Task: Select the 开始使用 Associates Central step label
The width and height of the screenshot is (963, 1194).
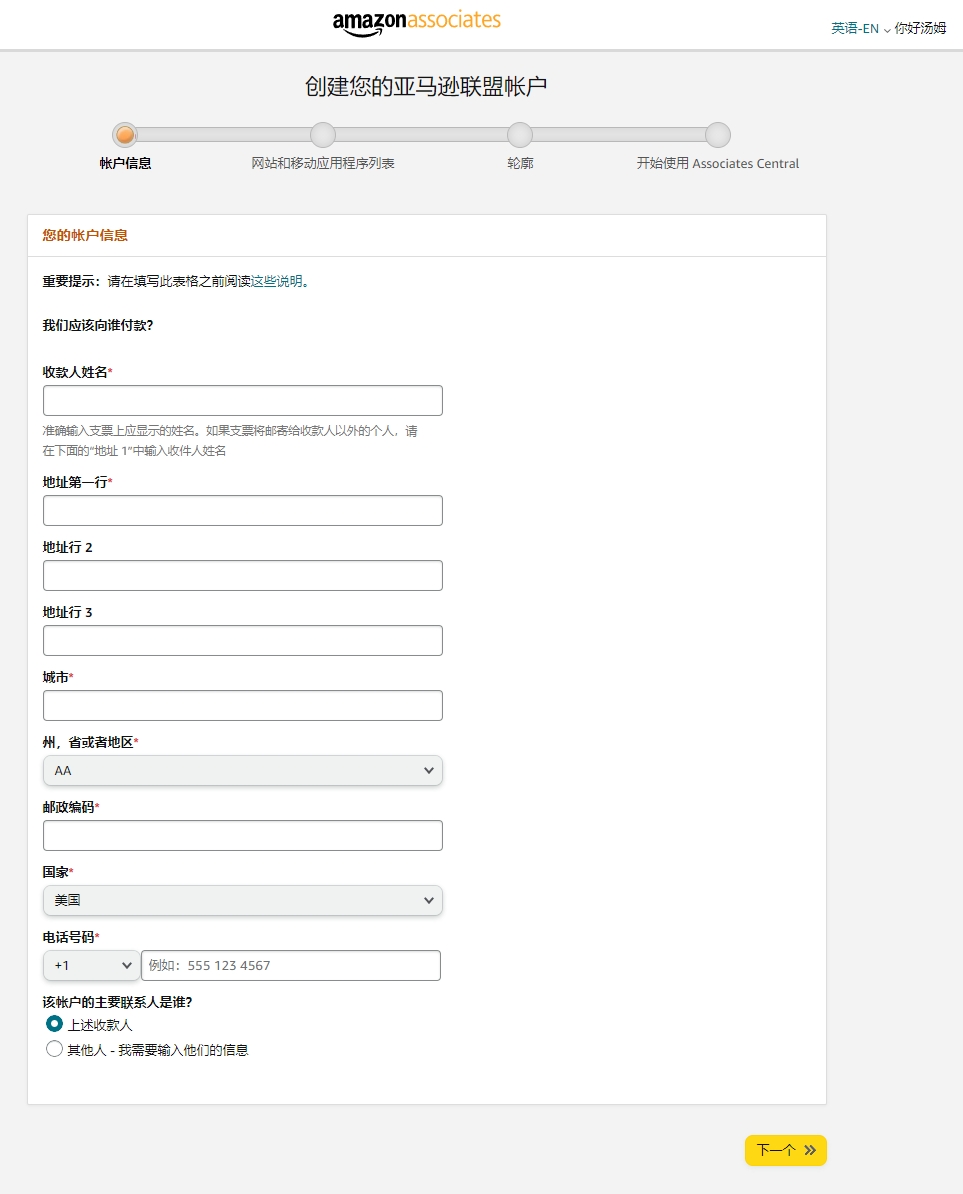Action: pyautogui.click(x=718, y=163)
